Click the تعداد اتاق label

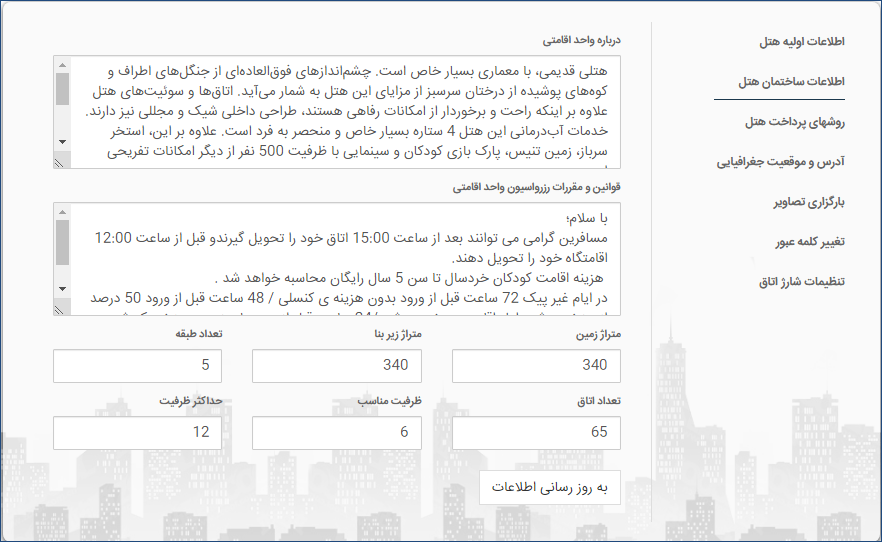click(x=598, y=401)
